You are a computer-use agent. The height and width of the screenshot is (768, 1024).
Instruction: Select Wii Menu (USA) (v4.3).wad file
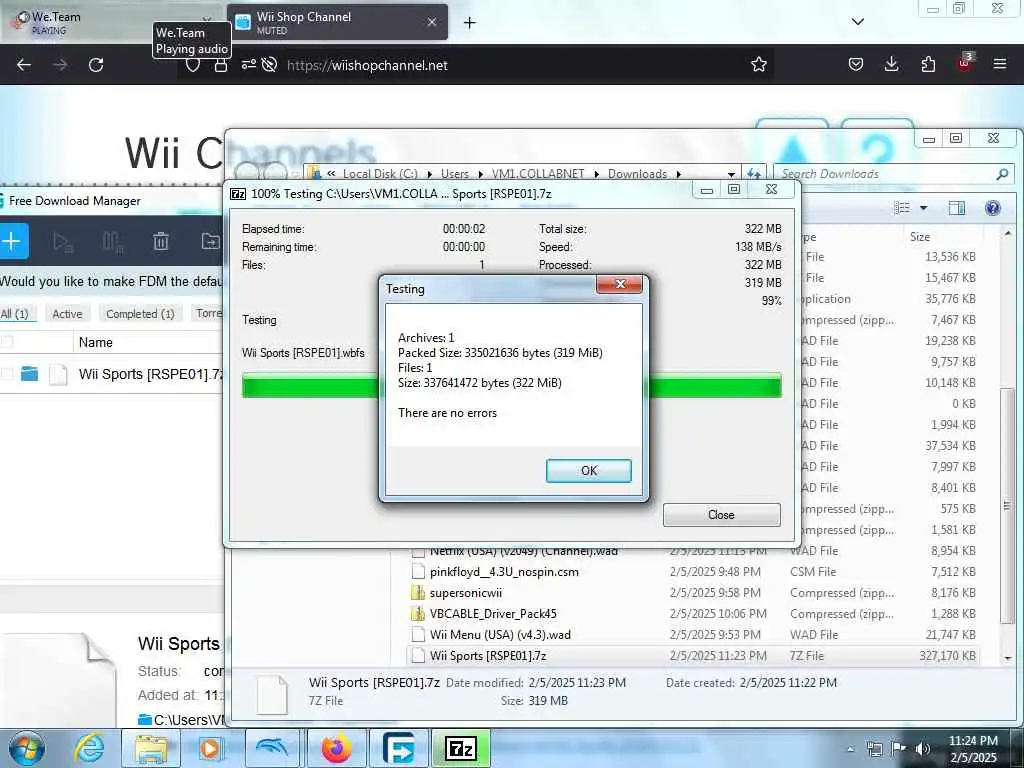click(x=500, y=634)
